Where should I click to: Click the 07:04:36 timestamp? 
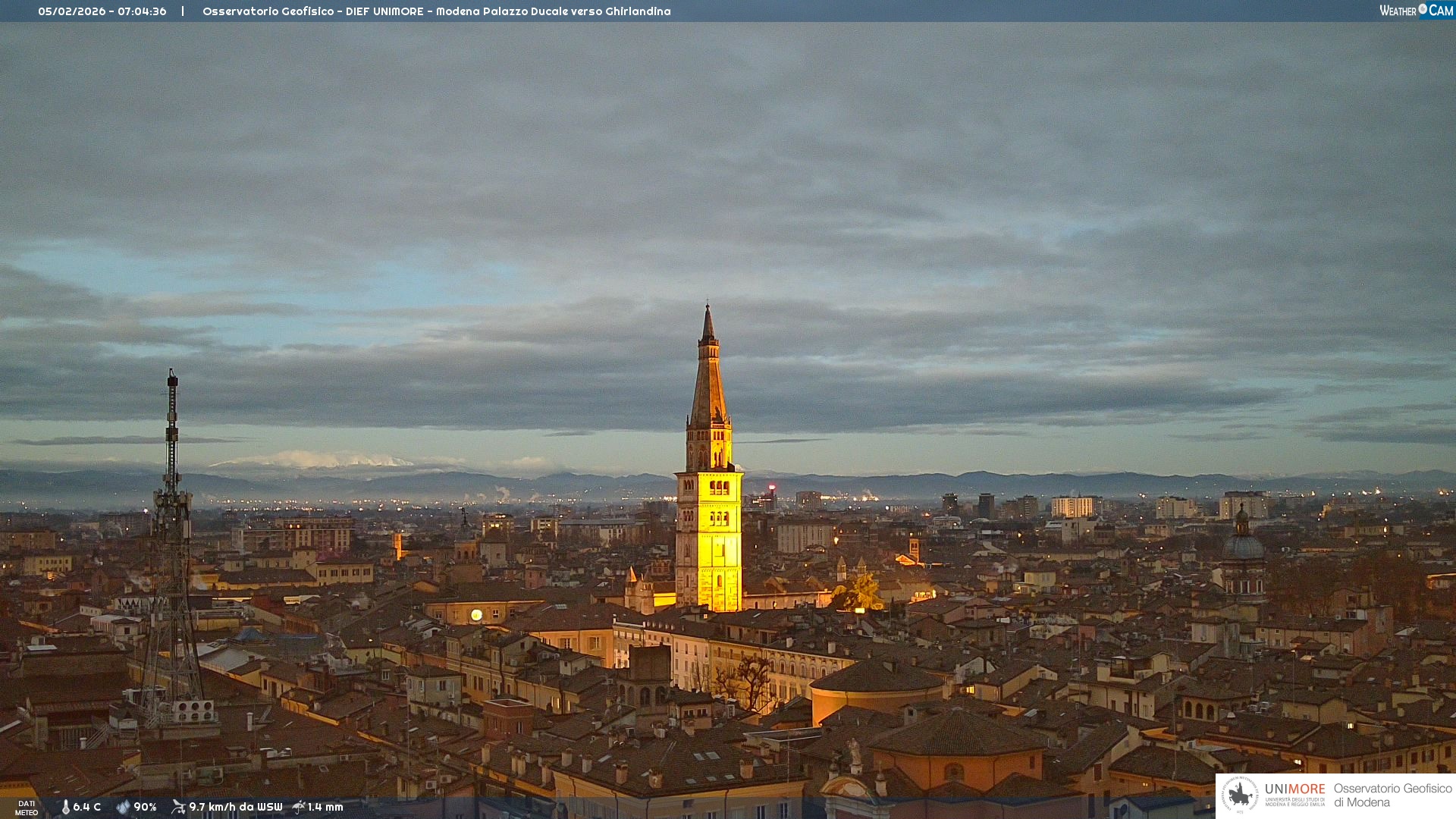point(142,11)
